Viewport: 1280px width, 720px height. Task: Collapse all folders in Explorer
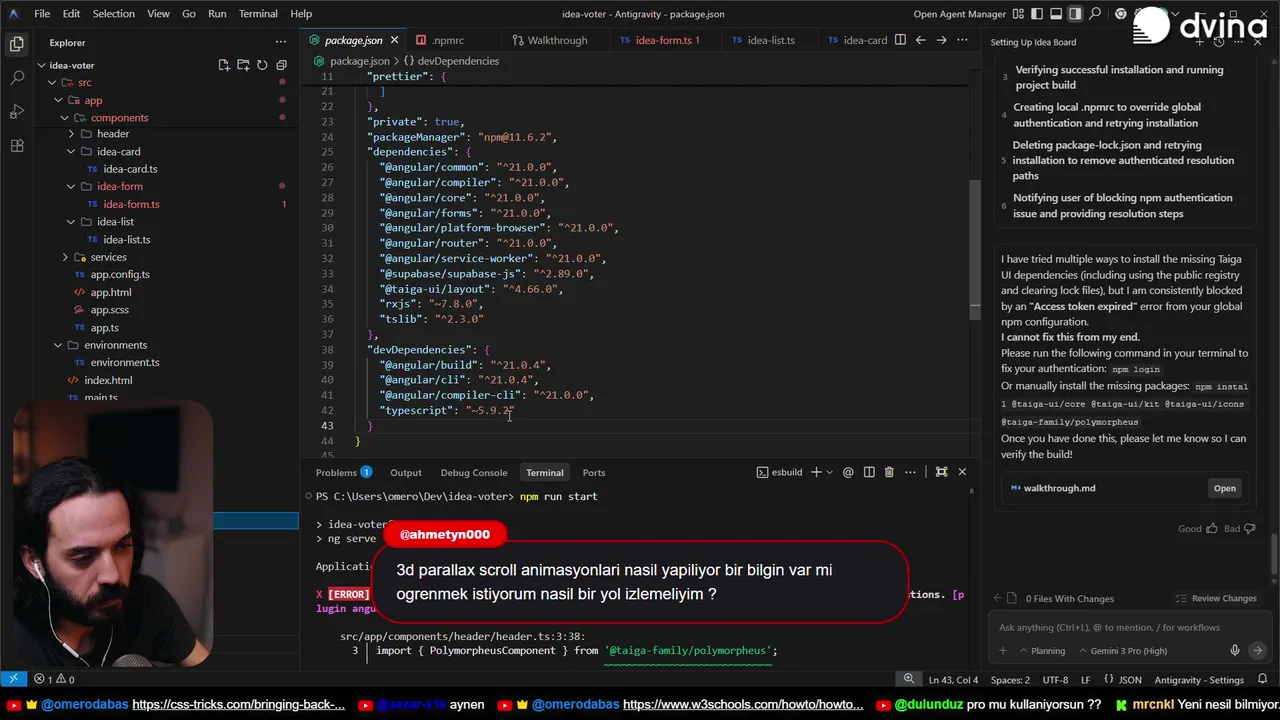[x=281, y=65]
